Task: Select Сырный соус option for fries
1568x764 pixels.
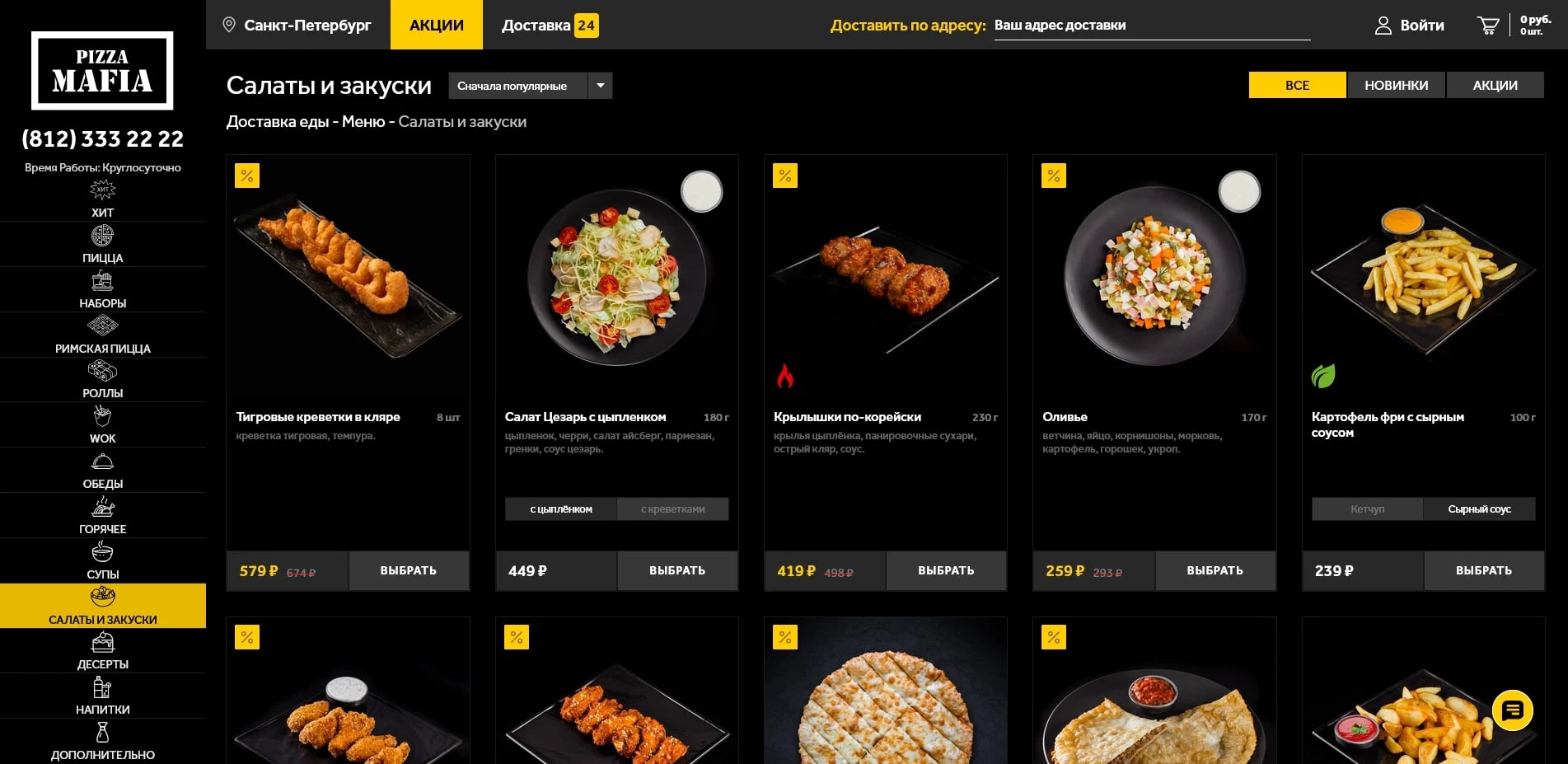Action: pos(1479,509)
